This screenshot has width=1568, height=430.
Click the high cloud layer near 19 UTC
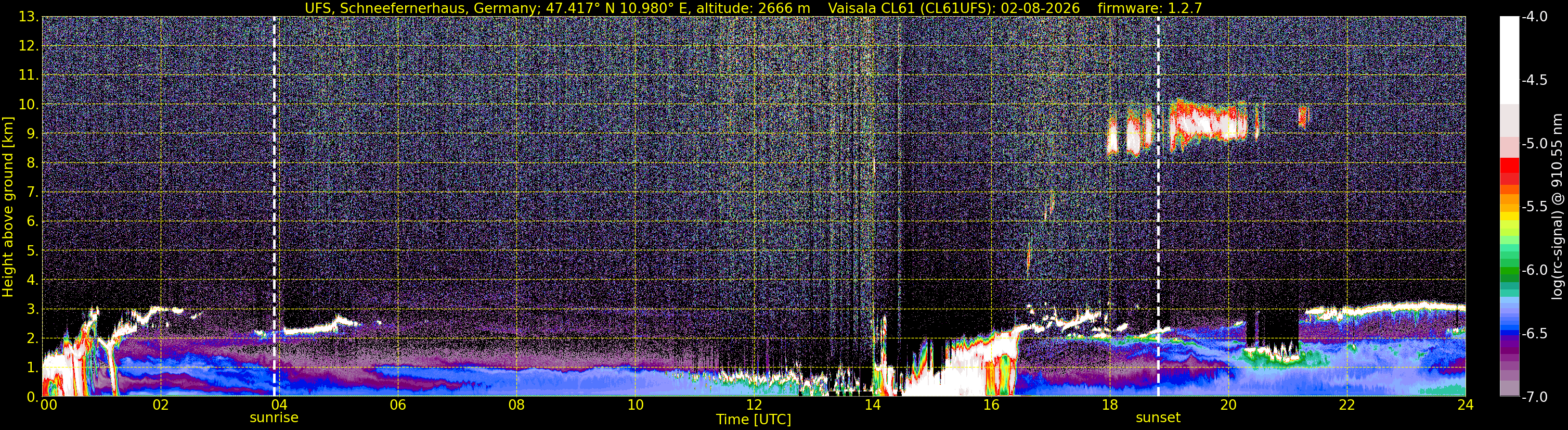[1208, 125]
